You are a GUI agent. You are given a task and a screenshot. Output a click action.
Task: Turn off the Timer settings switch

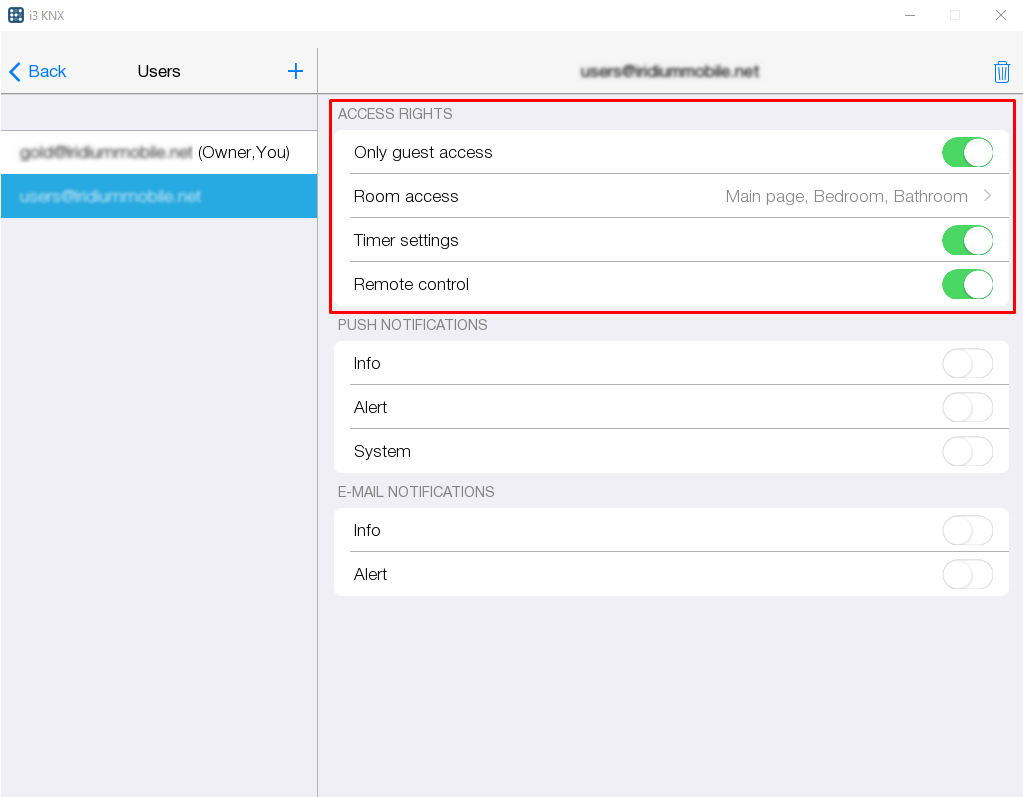(967, 241)
